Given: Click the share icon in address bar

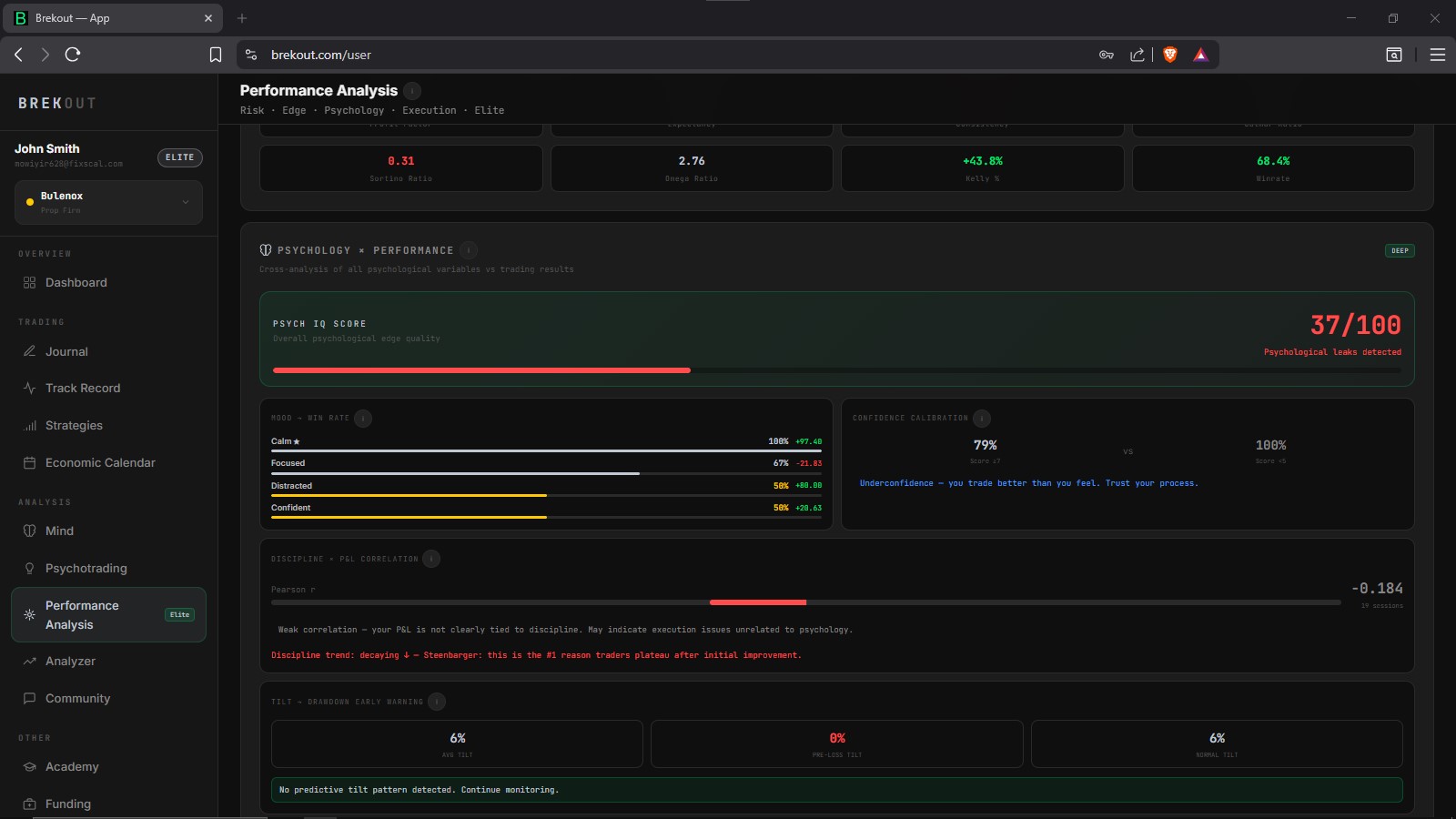Looking at the screenshot, I should (x=1137, y=55).
